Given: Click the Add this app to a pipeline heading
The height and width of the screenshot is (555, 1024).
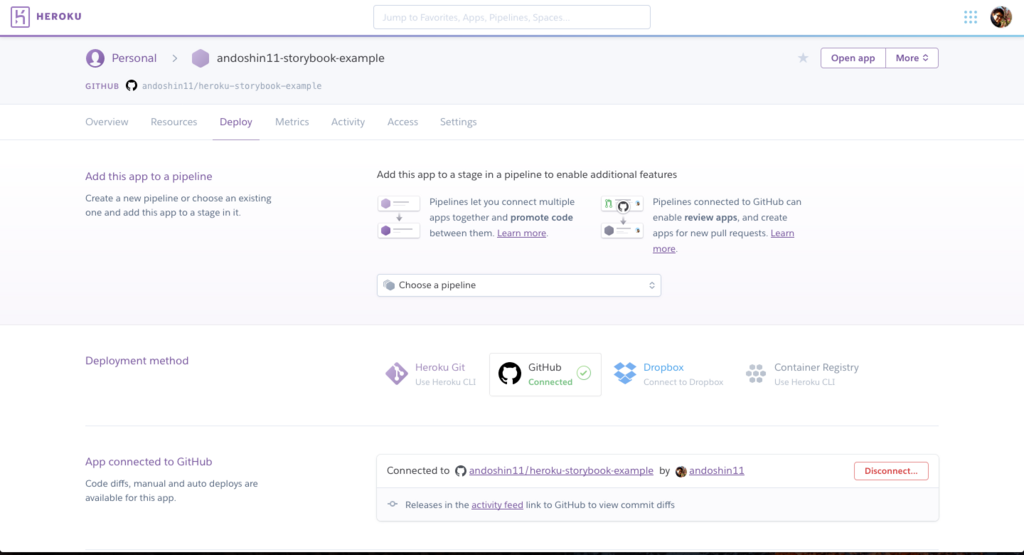Looking at the screenshot, I should [148, 176].
